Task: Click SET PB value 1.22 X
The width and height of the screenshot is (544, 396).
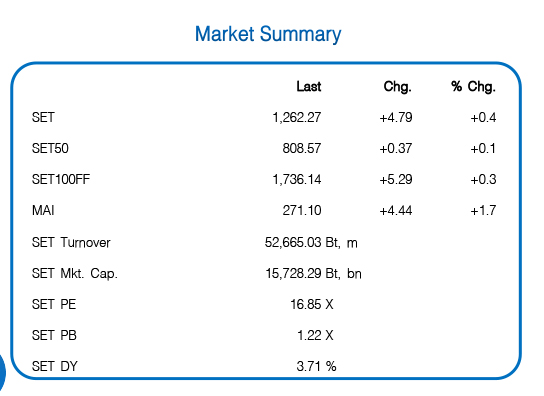Action: click(315, 335)
